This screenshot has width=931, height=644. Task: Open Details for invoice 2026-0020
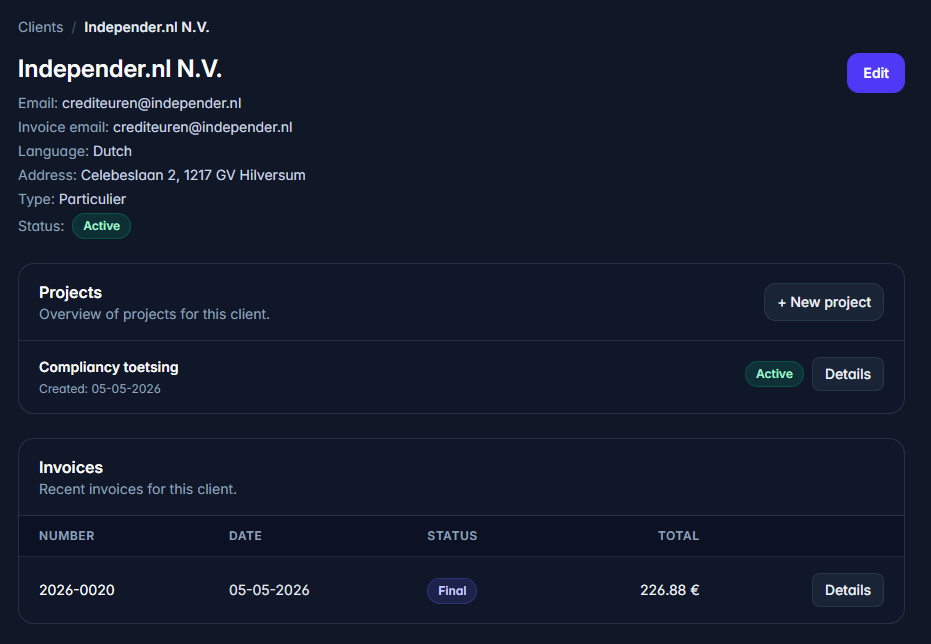coord(847,590)
